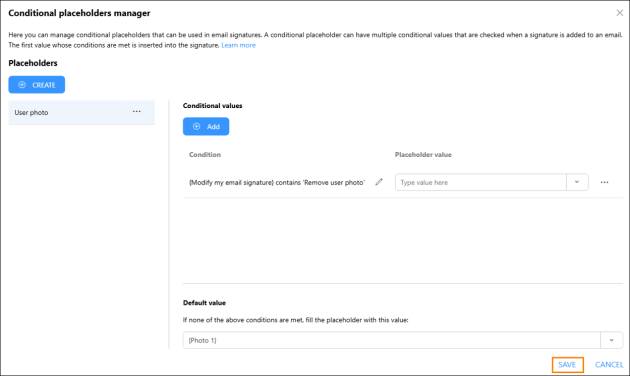Click the CREATE placeholder button
Image resolution: width=630 pixels, height=376 pixels.
click(37, 85)
